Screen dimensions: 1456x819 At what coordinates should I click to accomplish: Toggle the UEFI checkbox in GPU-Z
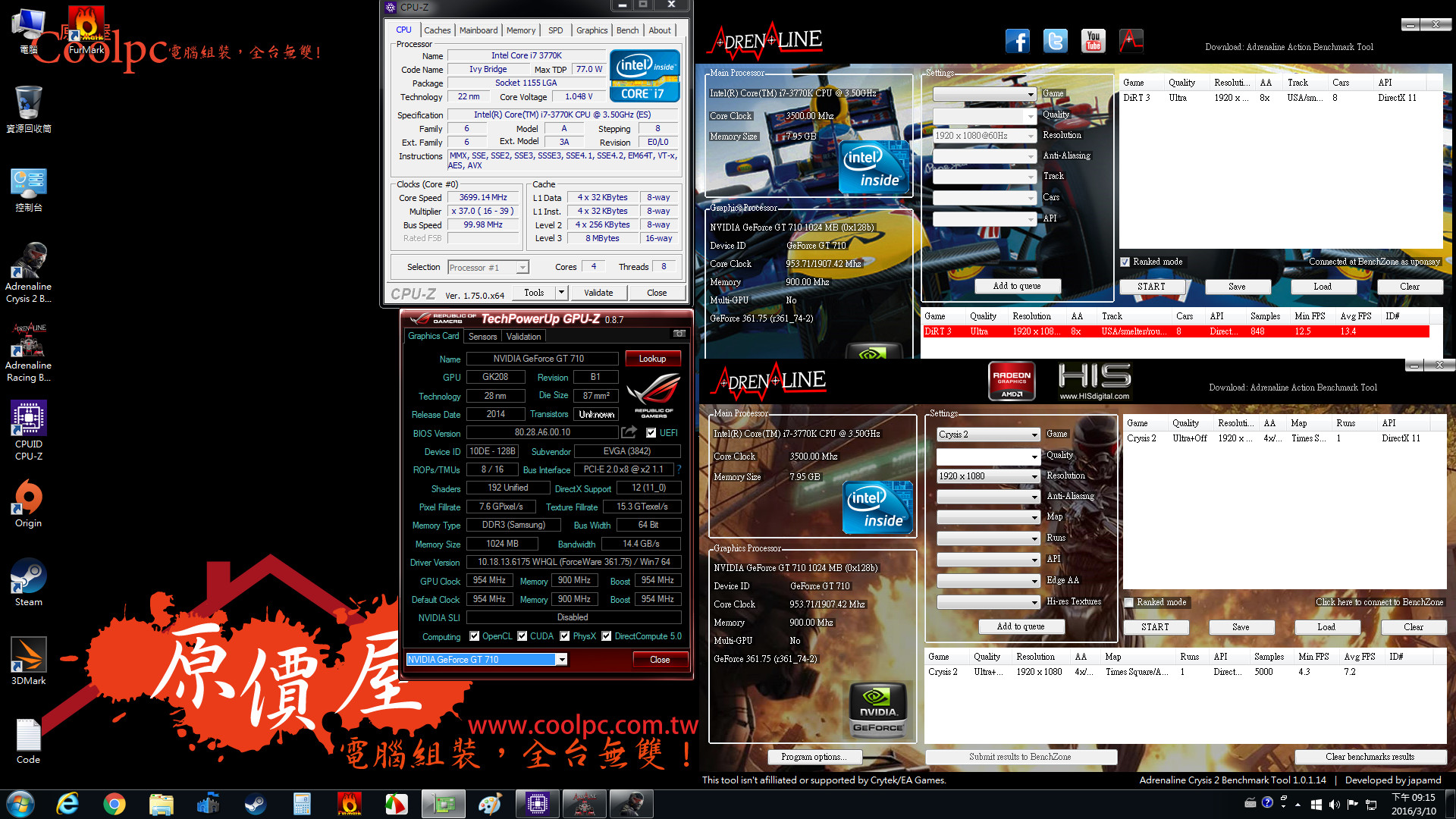pyautogui.click(x=651, y=432)
